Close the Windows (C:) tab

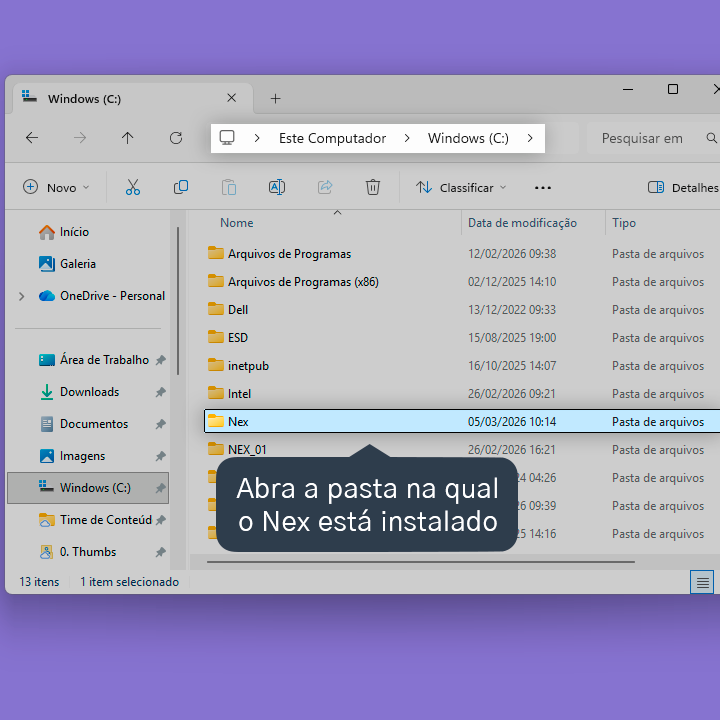[231, 98]
